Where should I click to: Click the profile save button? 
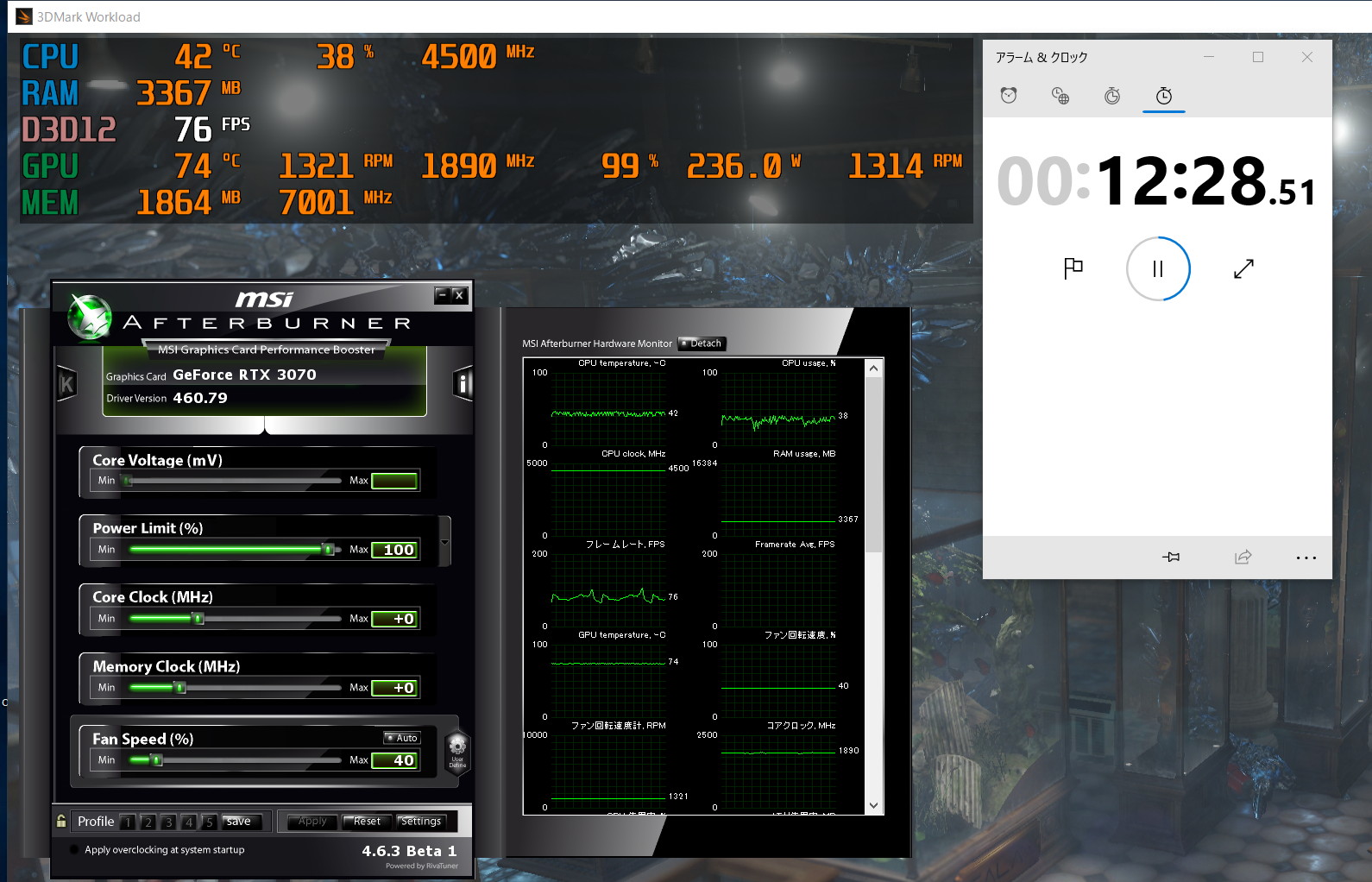[x=240, y=822]
